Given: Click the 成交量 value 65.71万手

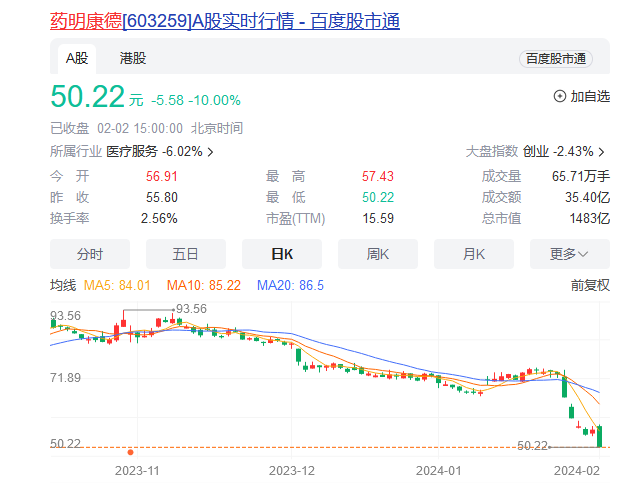Looking at the screenshot, I should pyautogui.click(x=581, y=176).
